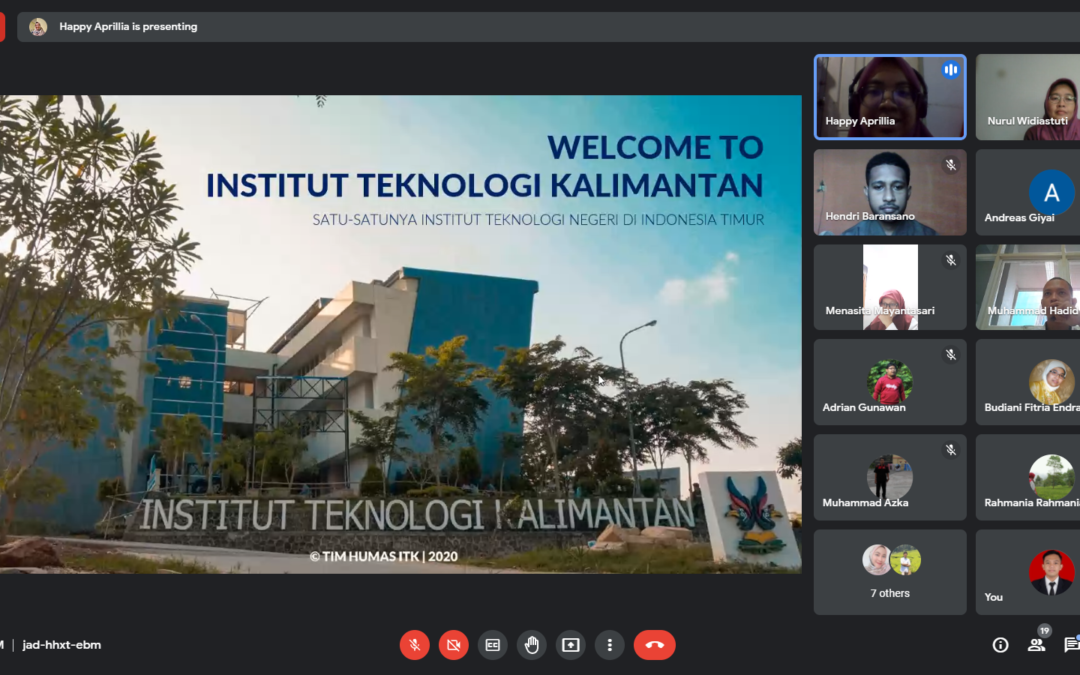Select Budiani Fitria Endra tile

pos(1028,382)
